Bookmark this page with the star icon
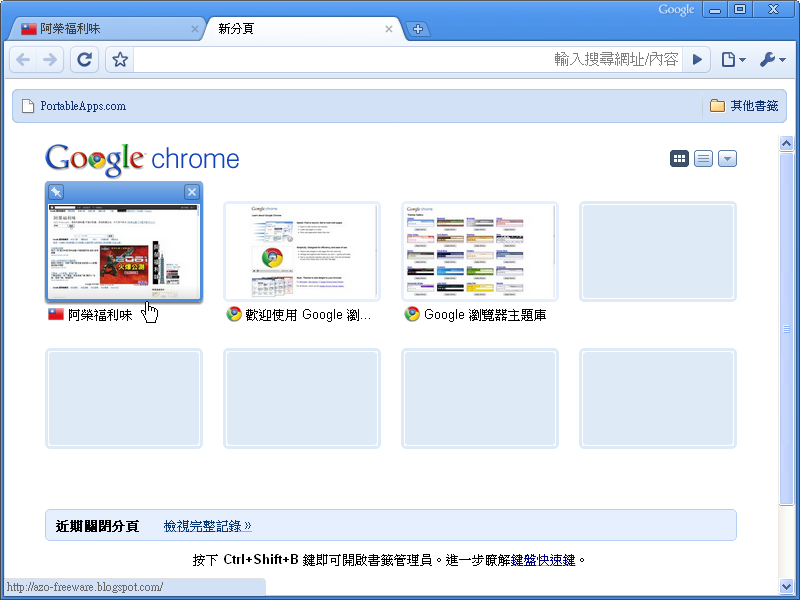Screen dimensions: 800x600 pyautogui.click(x=120, y=60)
